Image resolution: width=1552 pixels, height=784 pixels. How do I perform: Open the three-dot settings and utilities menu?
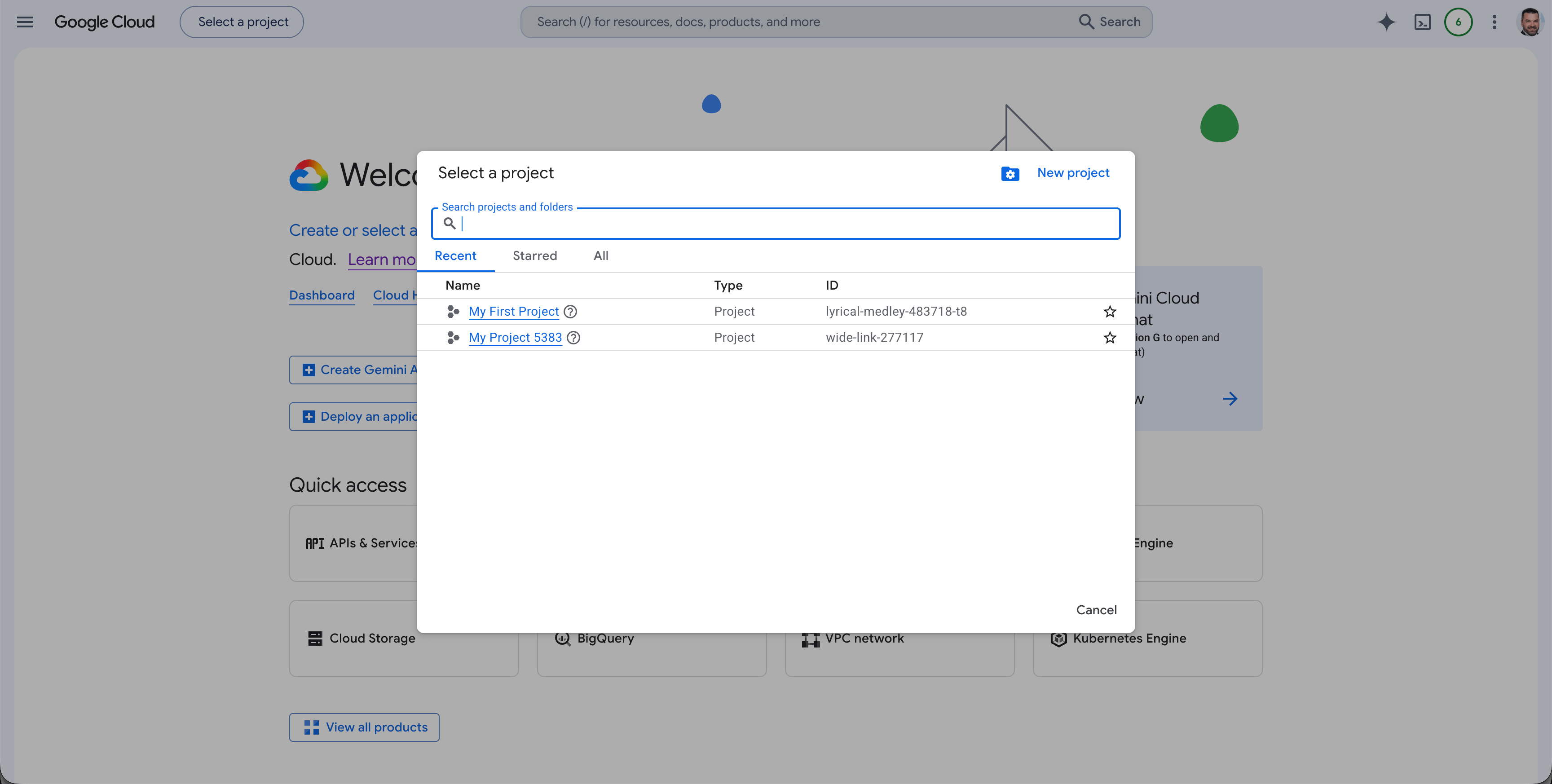(1494, 22)
